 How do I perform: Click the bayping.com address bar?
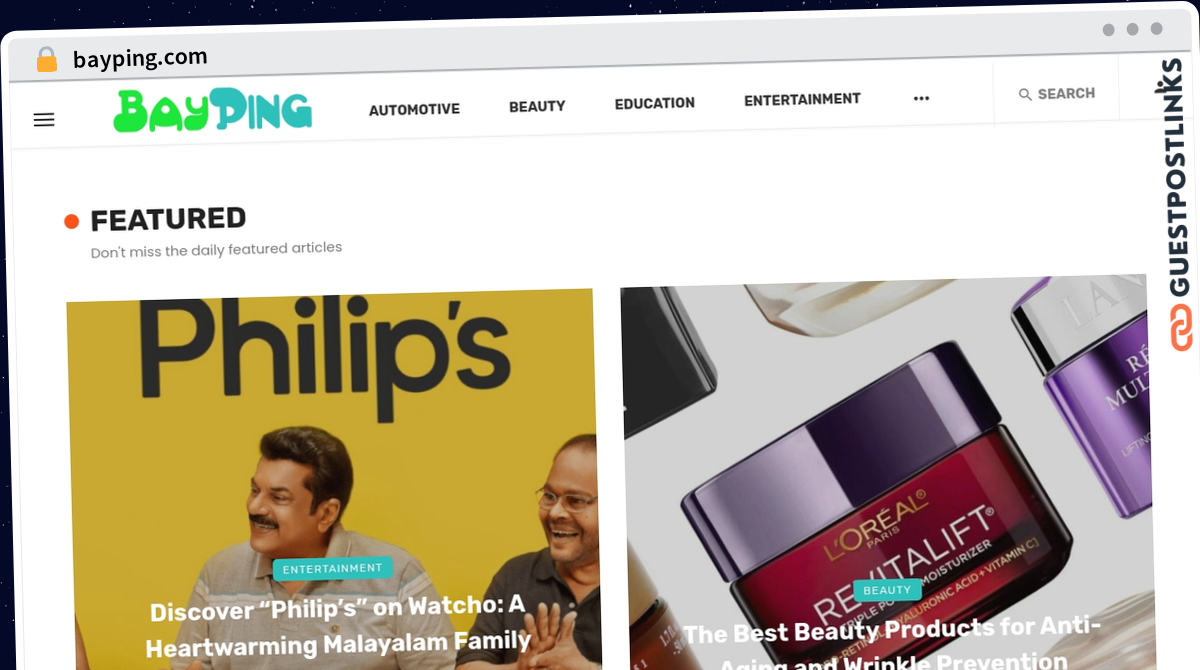[x=140, y=58]
